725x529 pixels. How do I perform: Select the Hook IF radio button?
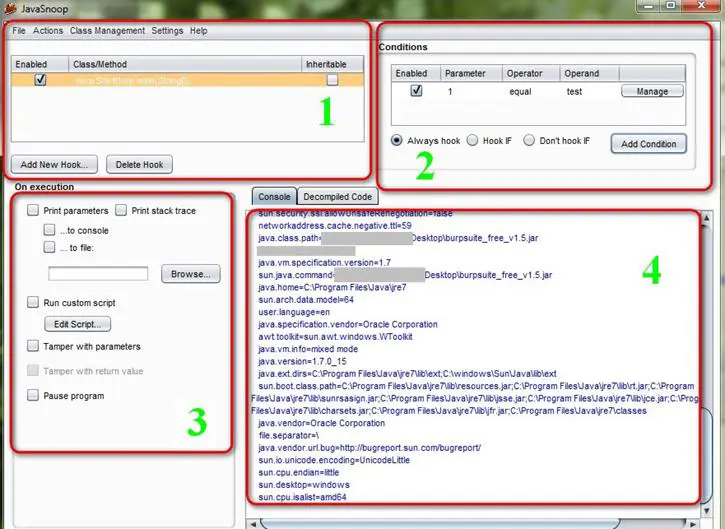(473, 141)
